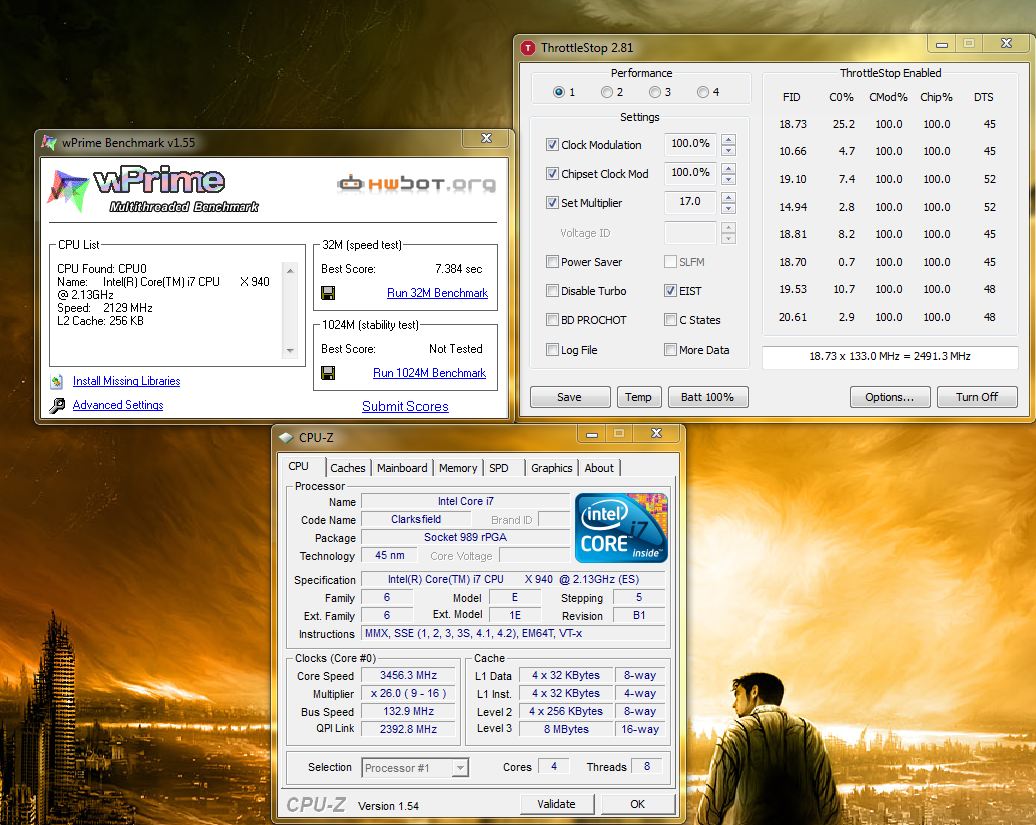
Task: Uncheck the EIST checkbox
Action: (x=670, y=291)
